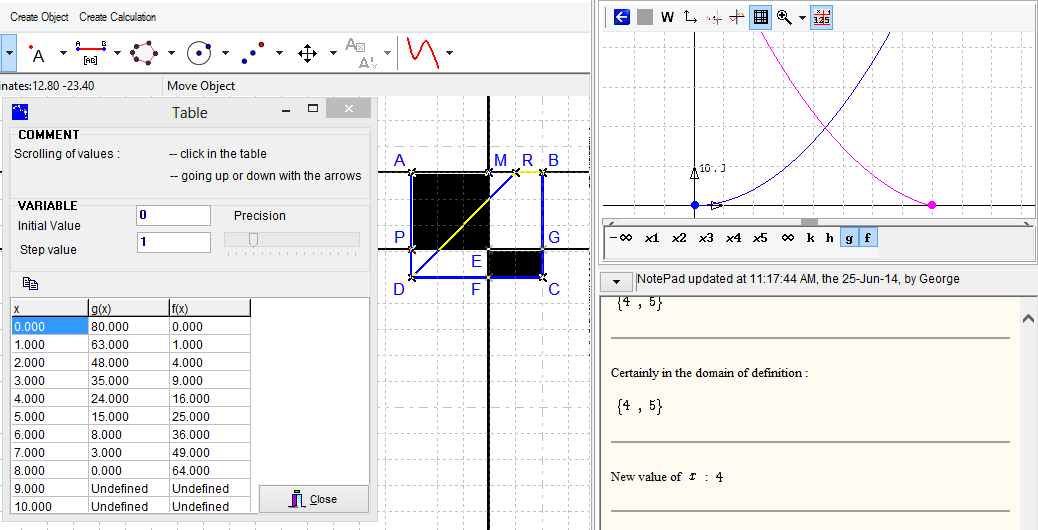
Task: Select the segment AB tool
Action: point(91,53)
